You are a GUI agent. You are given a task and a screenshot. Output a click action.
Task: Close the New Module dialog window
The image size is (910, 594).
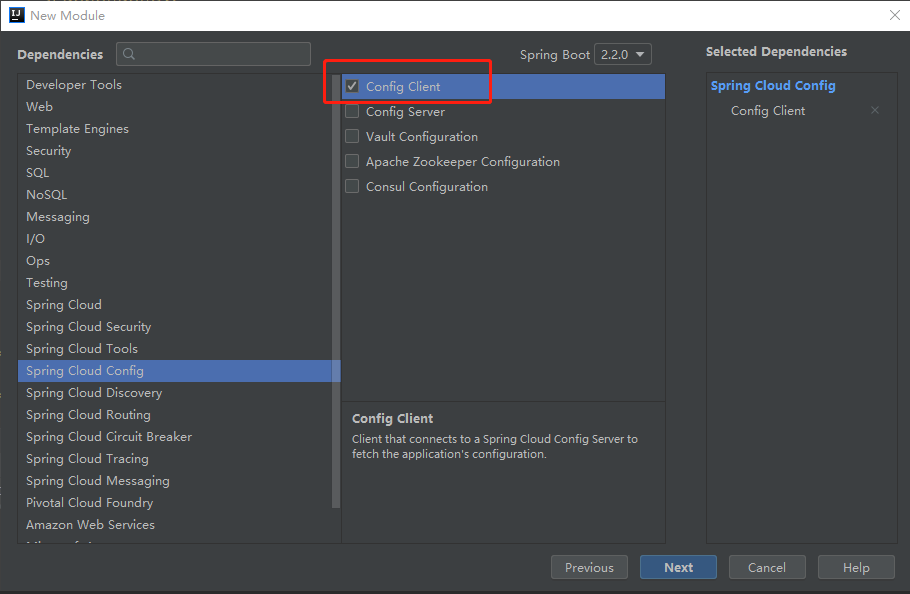click(894, 15)
